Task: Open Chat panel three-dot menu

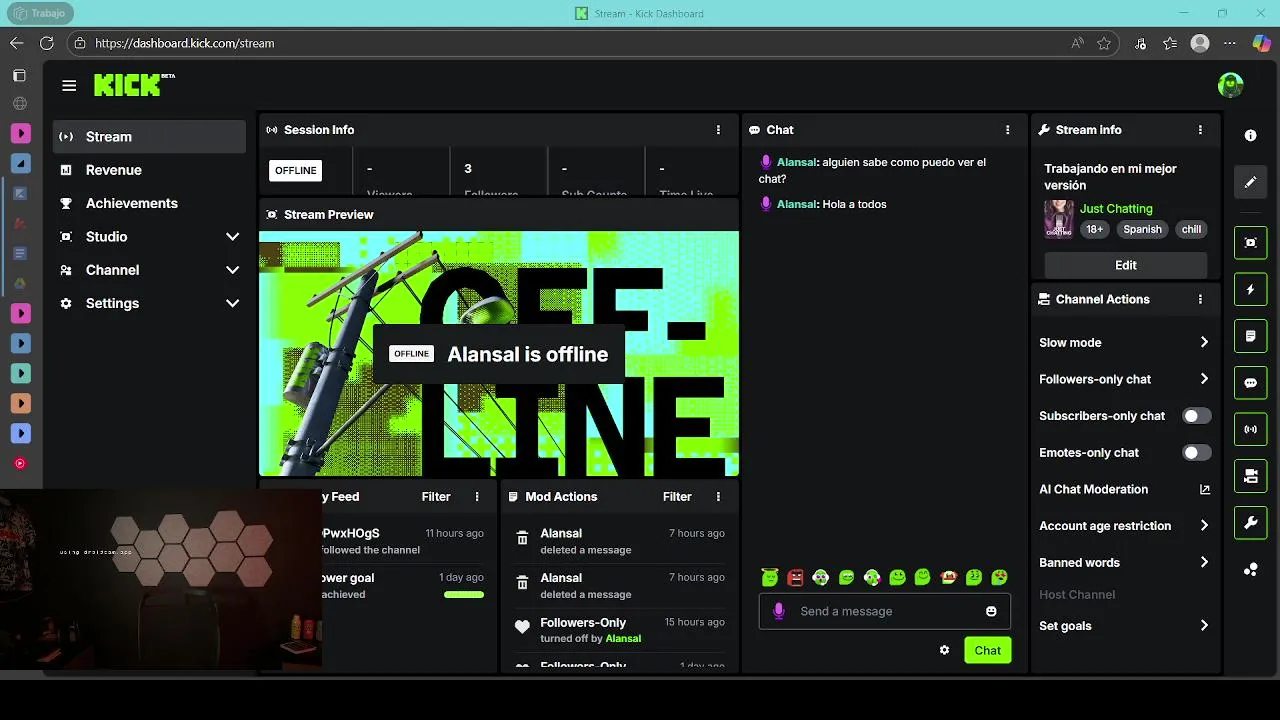Action: click(1007, 130)
